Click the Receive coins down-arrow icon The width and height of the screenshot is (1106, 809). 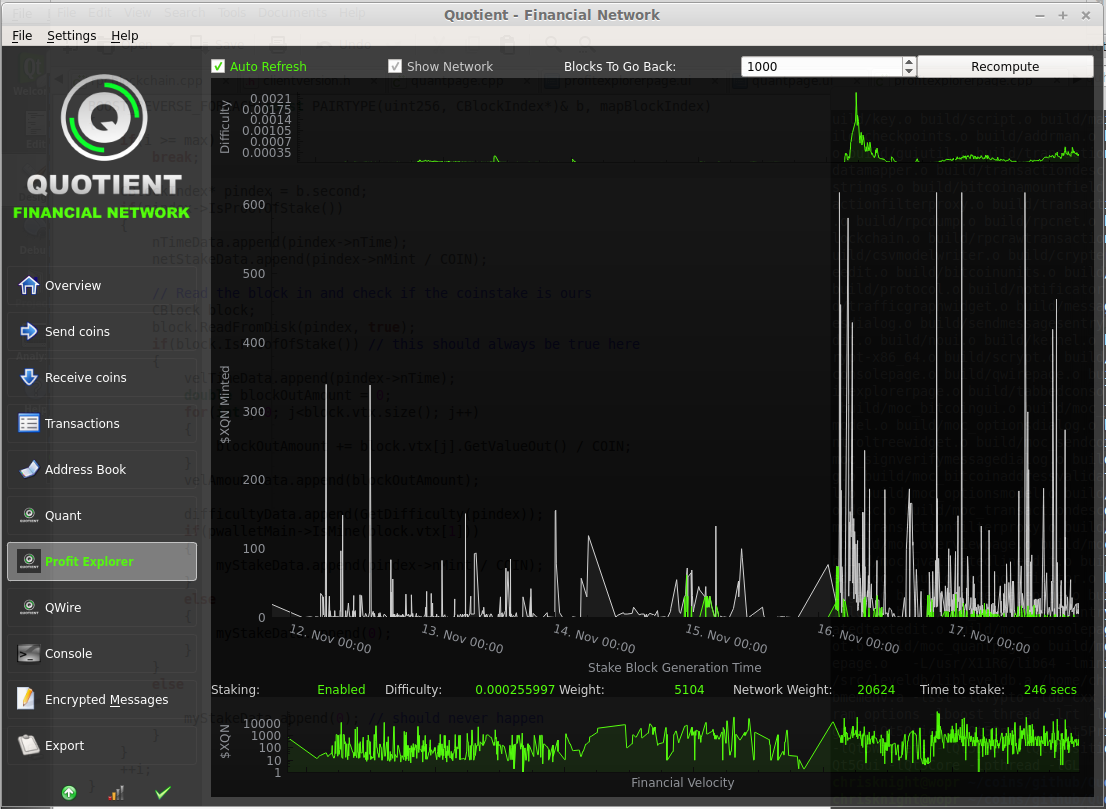(x=29, y=377)
